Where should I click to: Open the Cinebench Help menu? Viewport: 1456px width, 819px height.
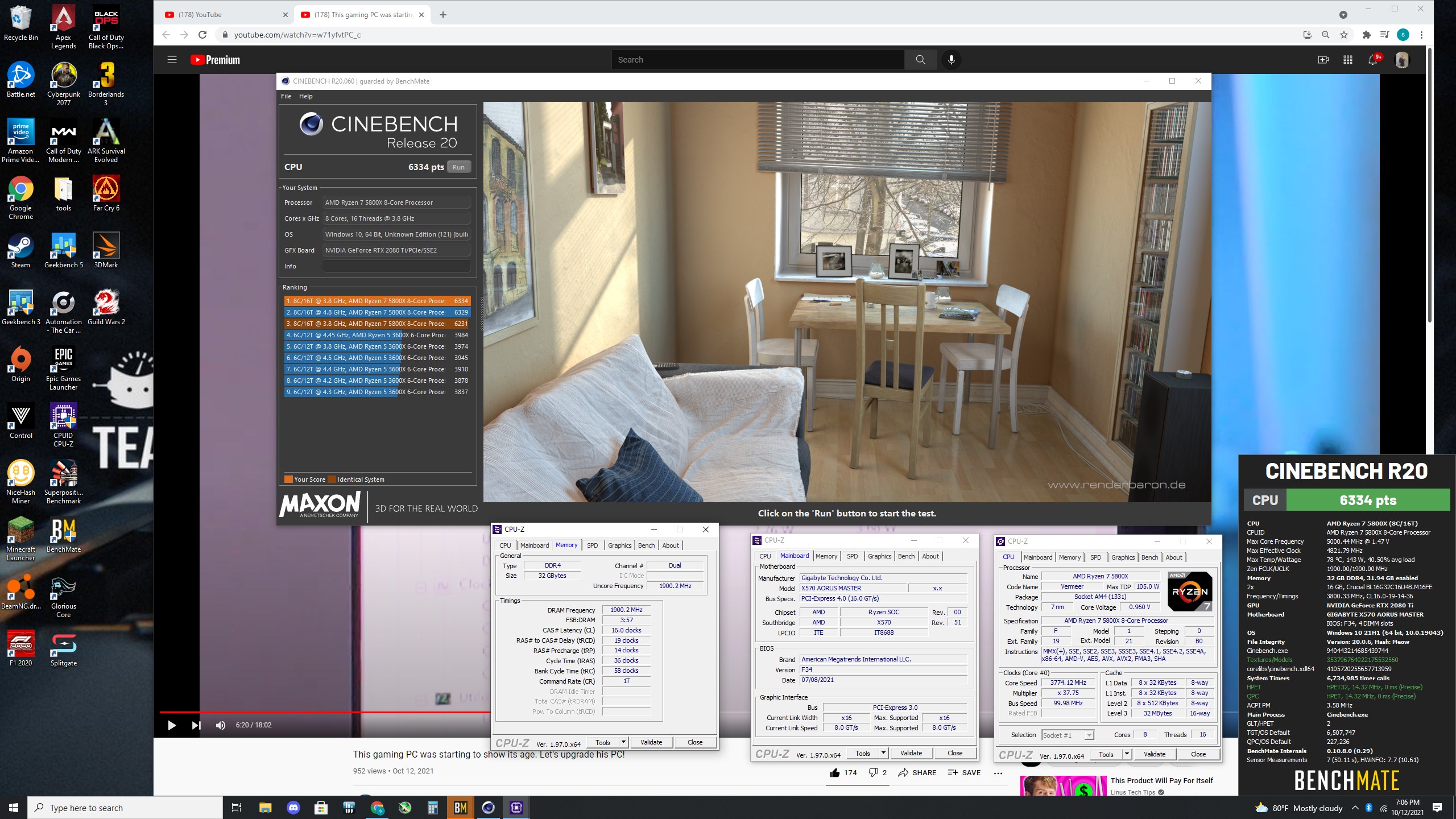click(x=306, y=96)
